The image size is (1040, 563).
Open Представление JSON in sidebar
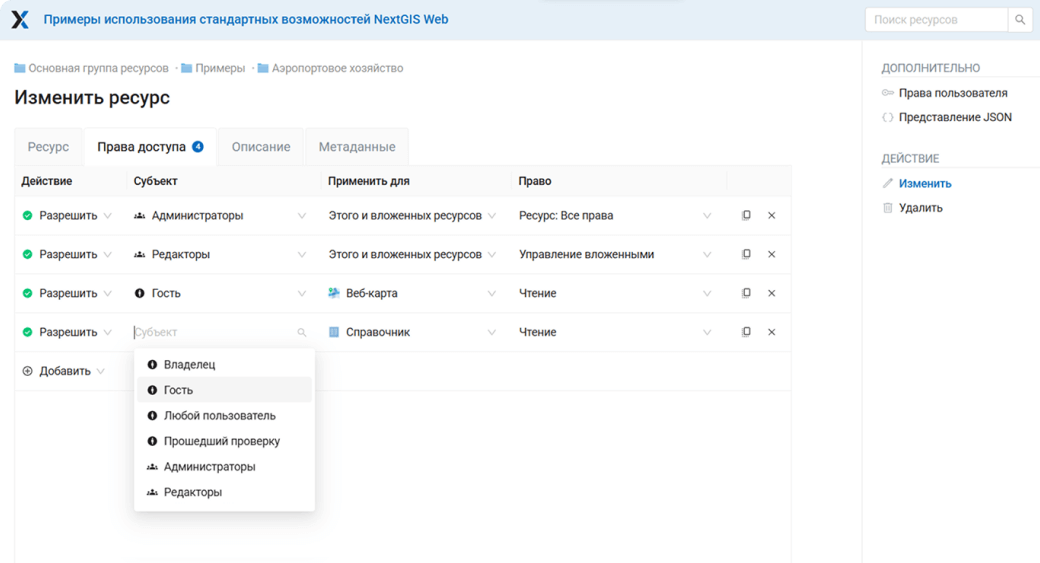(954, 117)
